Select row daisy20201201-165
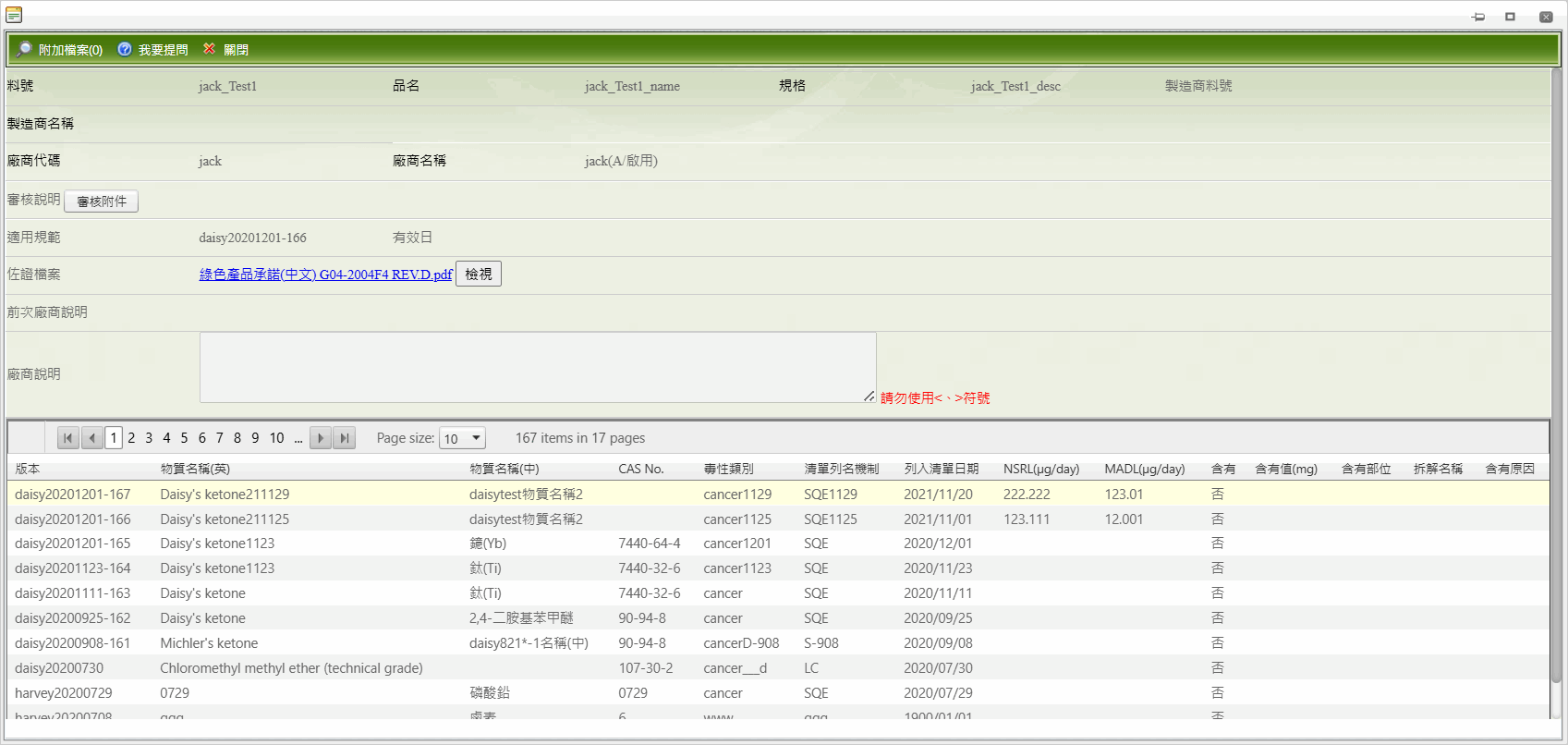This screenshot has height=745, width=1568. point(778,543)
